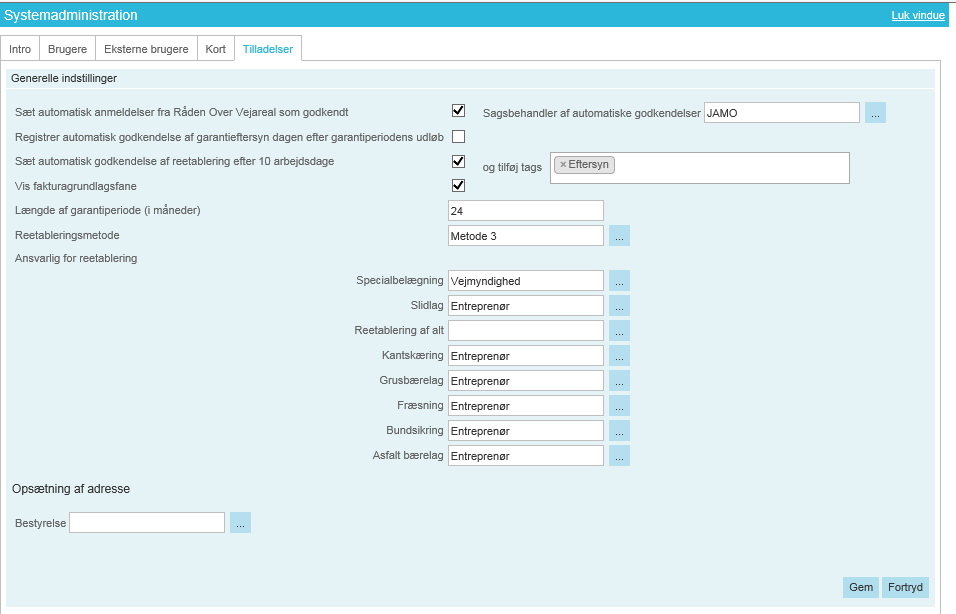The height and width of the screenshot is (614, 956).
Task: Click the ellipsis button for Slidlag
Action: coord(619,306)
